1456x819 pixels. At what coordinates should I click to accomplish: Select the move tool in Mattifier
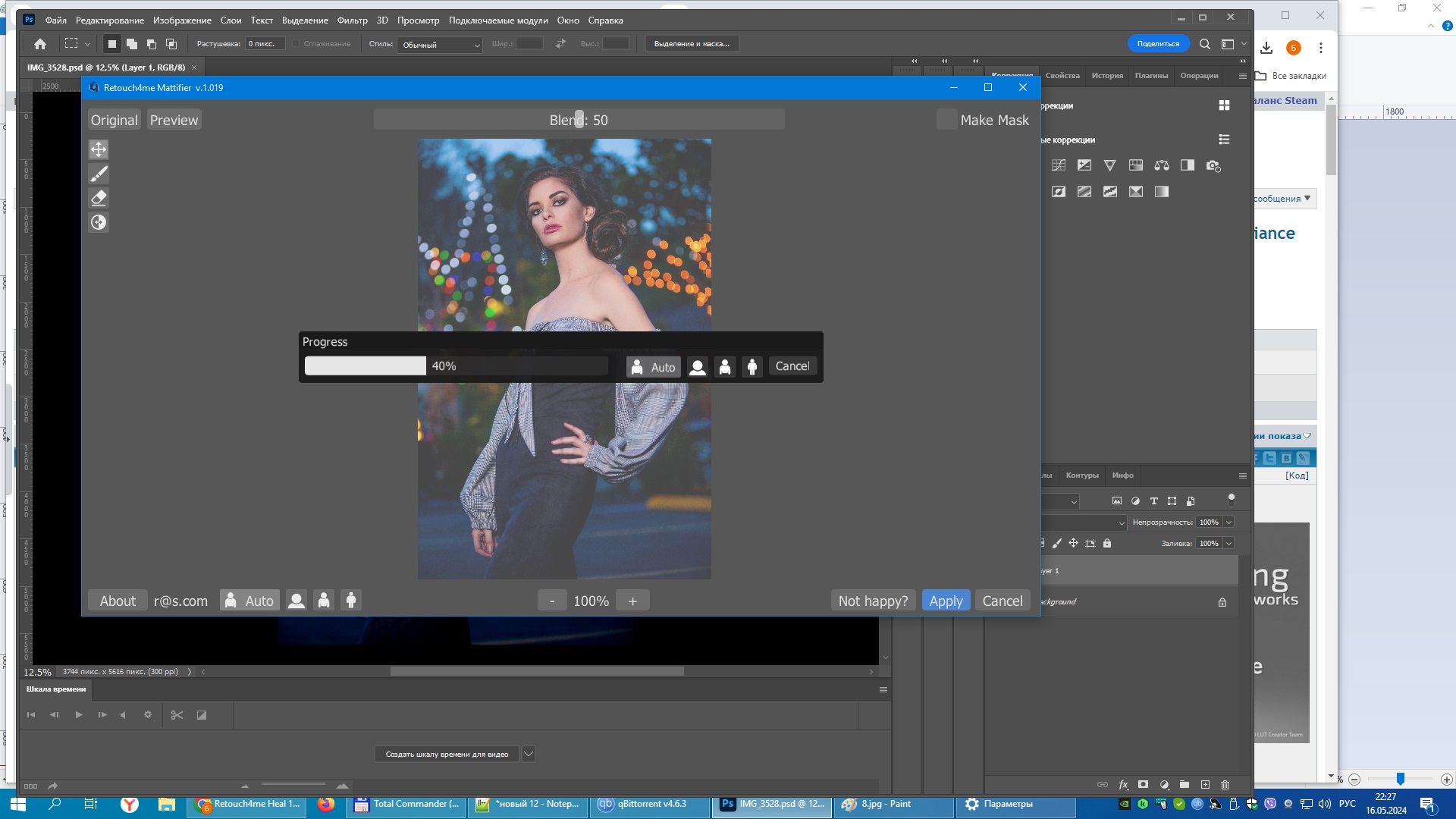(99, 149)
